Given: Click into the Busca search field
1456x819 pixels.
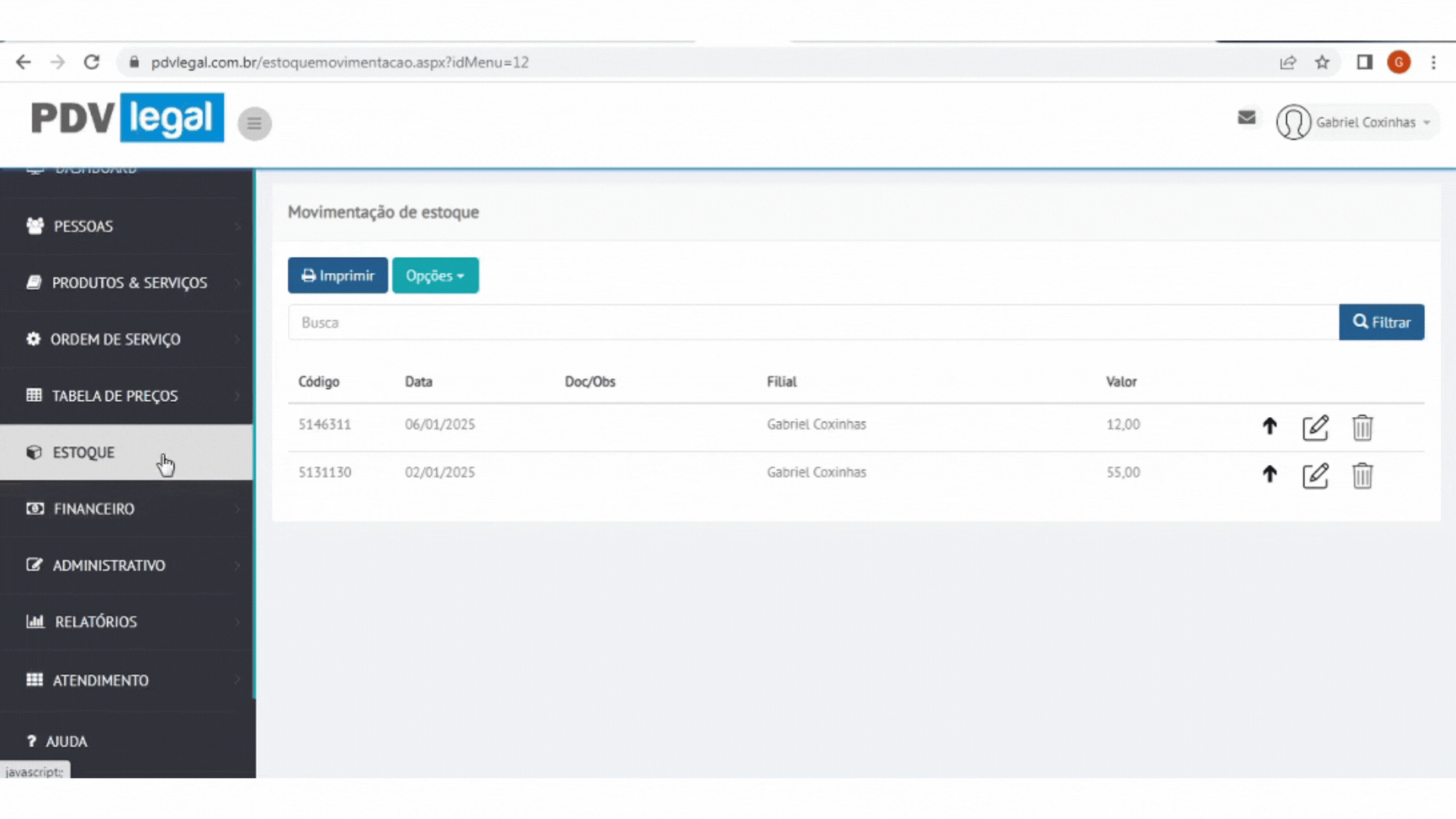Looking at the screenshot, I should click(x=812, y=323).
